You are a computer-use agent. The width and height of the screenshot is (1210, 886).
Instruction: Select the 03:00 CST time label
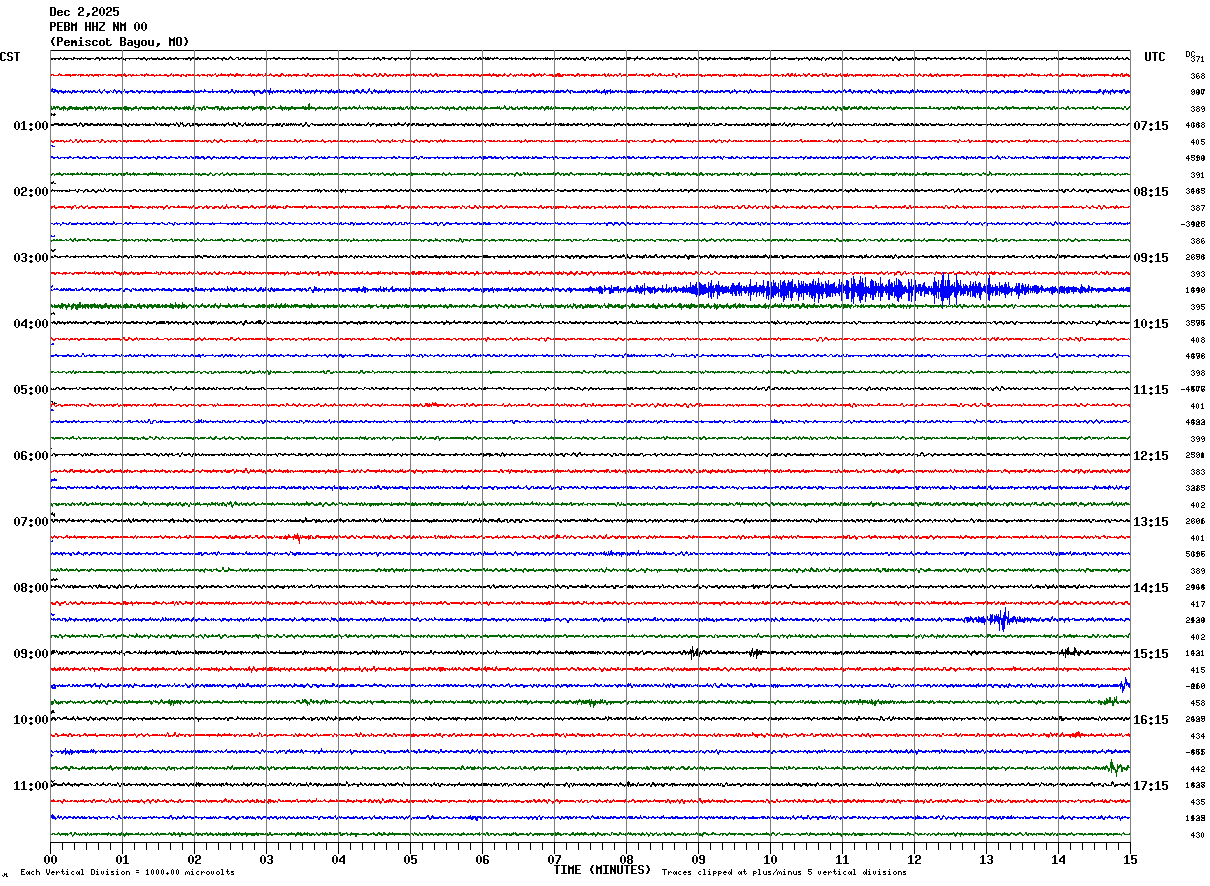tap(30, 258)
